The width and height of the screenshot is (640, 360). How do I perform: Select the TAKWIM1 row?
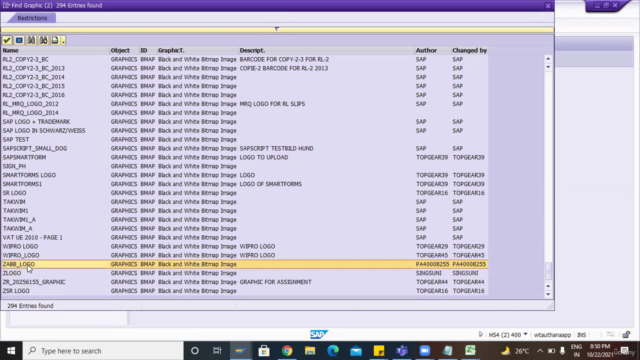[x=244, y=211]
